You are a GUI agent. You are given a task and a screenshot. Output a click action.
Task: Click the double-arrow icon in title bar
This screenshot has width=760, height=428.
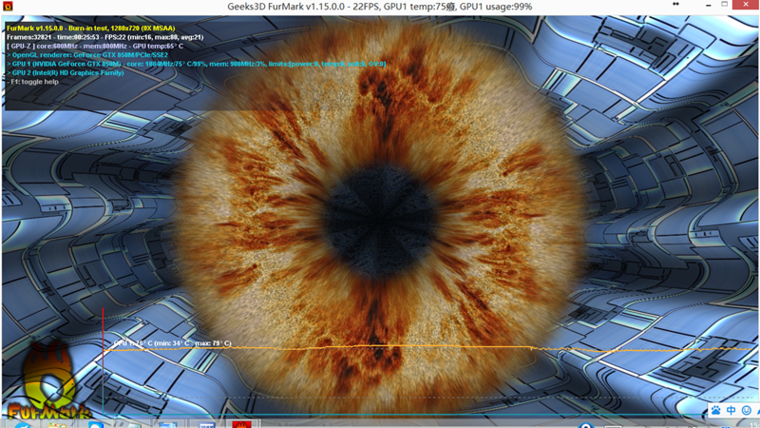point(676,4)
